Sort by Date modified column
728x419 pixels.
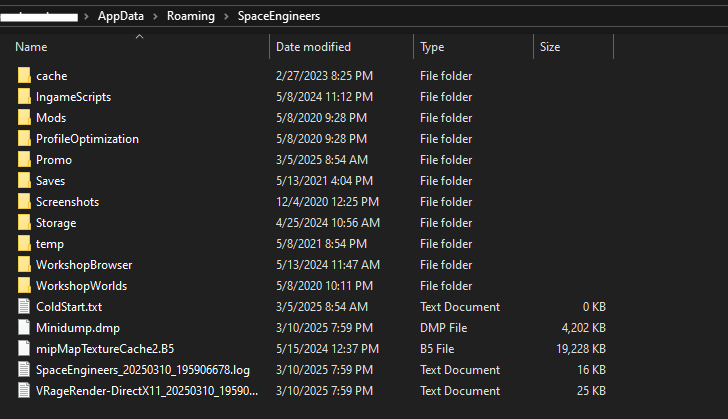click(313, 47)
